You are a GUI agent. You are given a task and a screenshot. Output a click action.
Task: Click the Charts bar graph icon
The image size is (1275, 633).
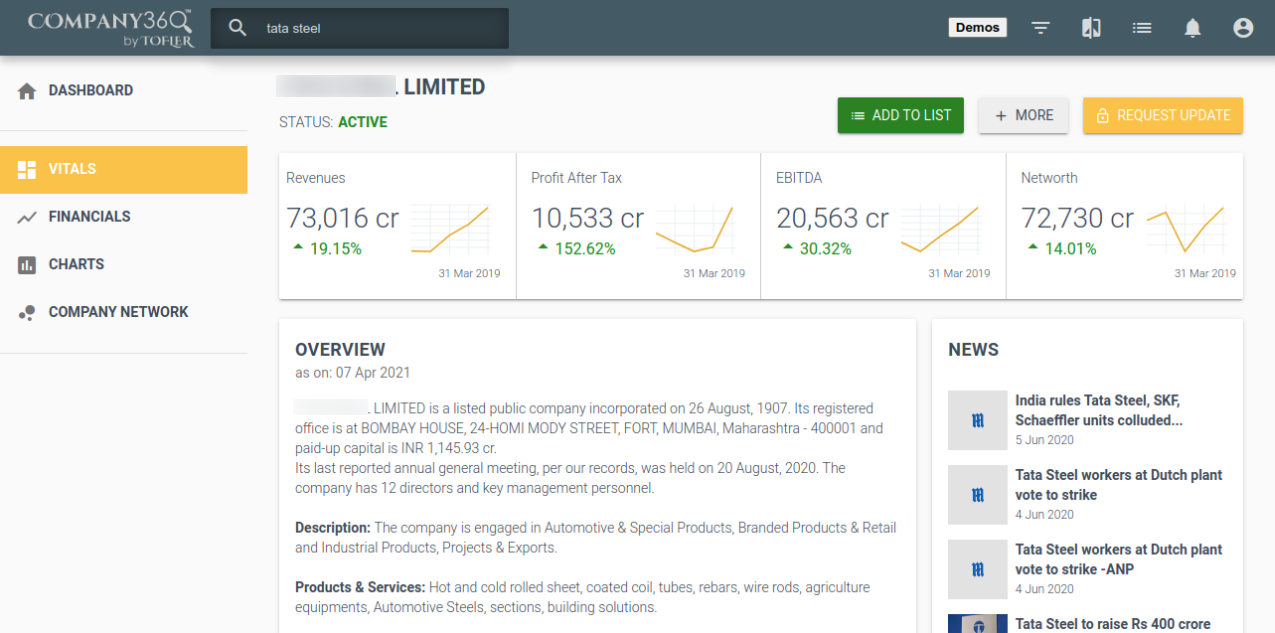point(27,265)
